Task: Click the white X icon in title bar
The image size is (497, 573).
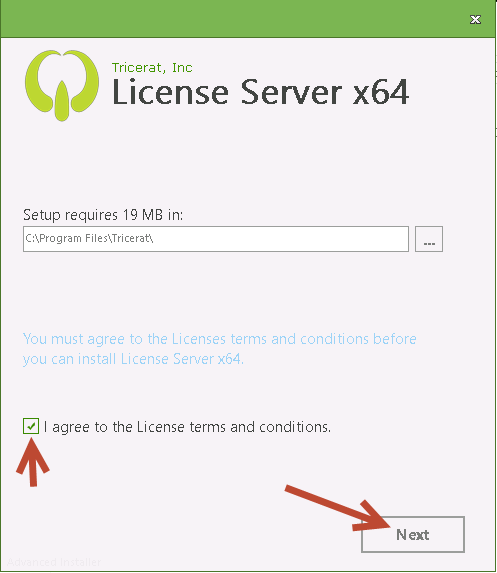Action: click(475, 19)
